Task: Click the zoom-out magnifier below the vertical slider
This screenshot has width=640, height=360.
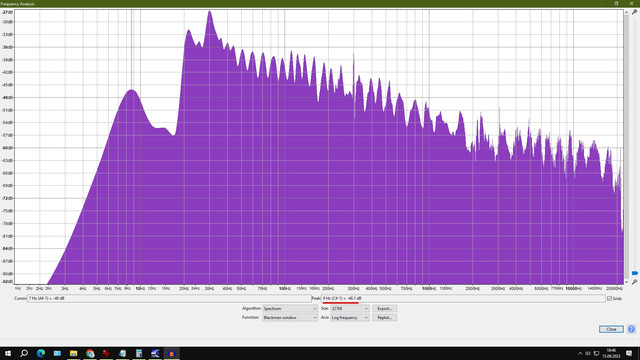Action: click(x=634, y=282)
